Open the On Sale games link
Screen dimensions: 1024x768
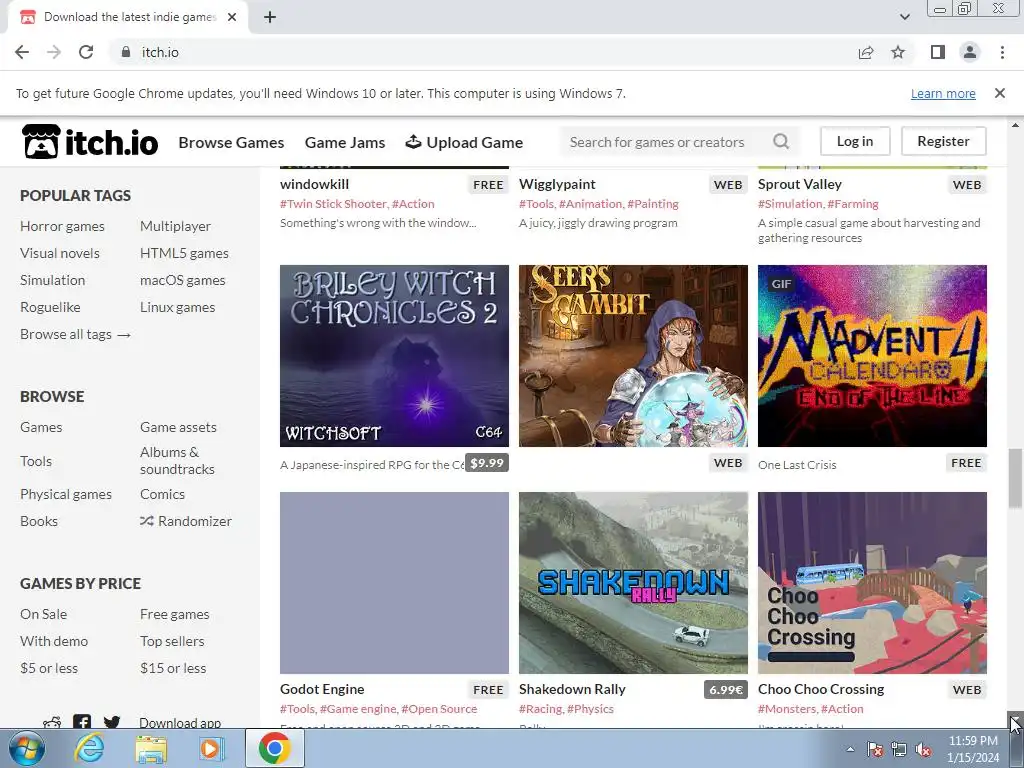pyautogui.click(x=44, y=614)
